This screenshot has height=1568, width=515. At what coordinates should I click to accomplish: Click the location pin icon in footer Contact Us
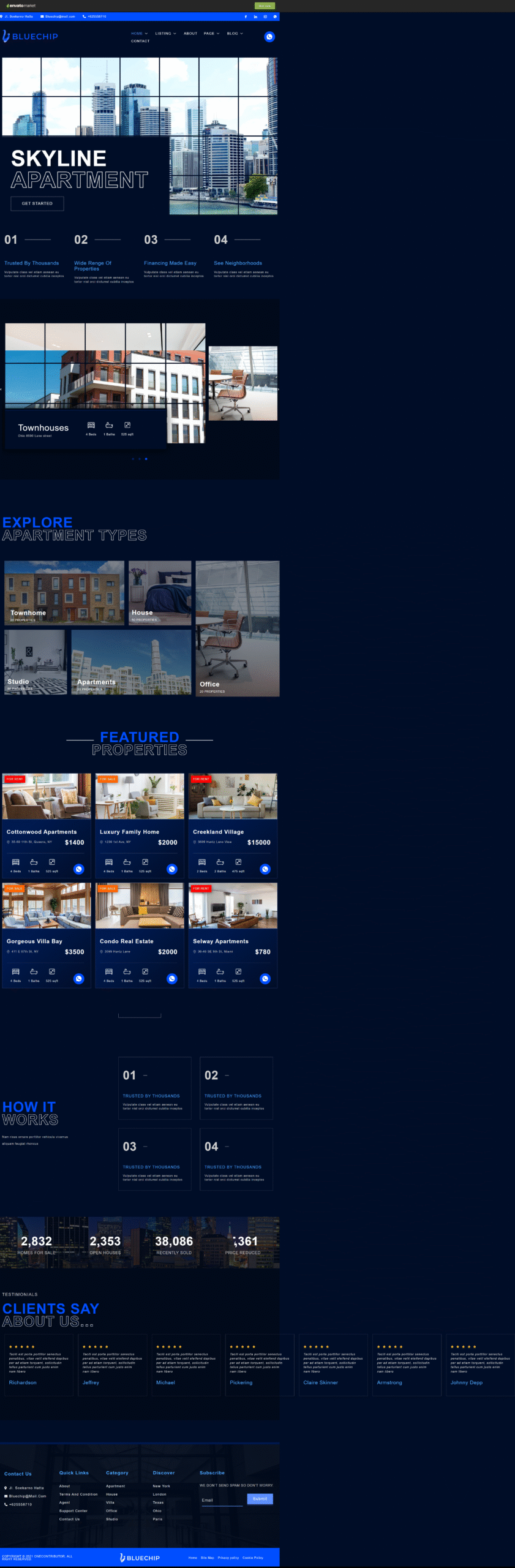click(6, 1488)
